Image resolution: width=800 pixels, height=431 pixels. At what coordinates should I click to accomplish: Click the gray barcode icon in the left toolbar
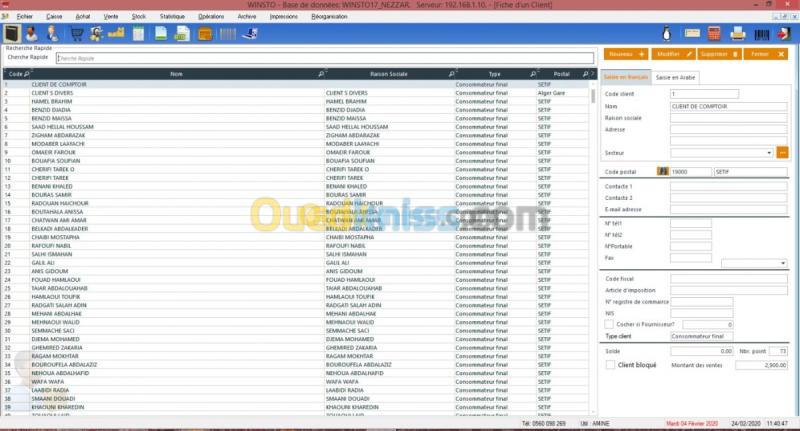228,34
